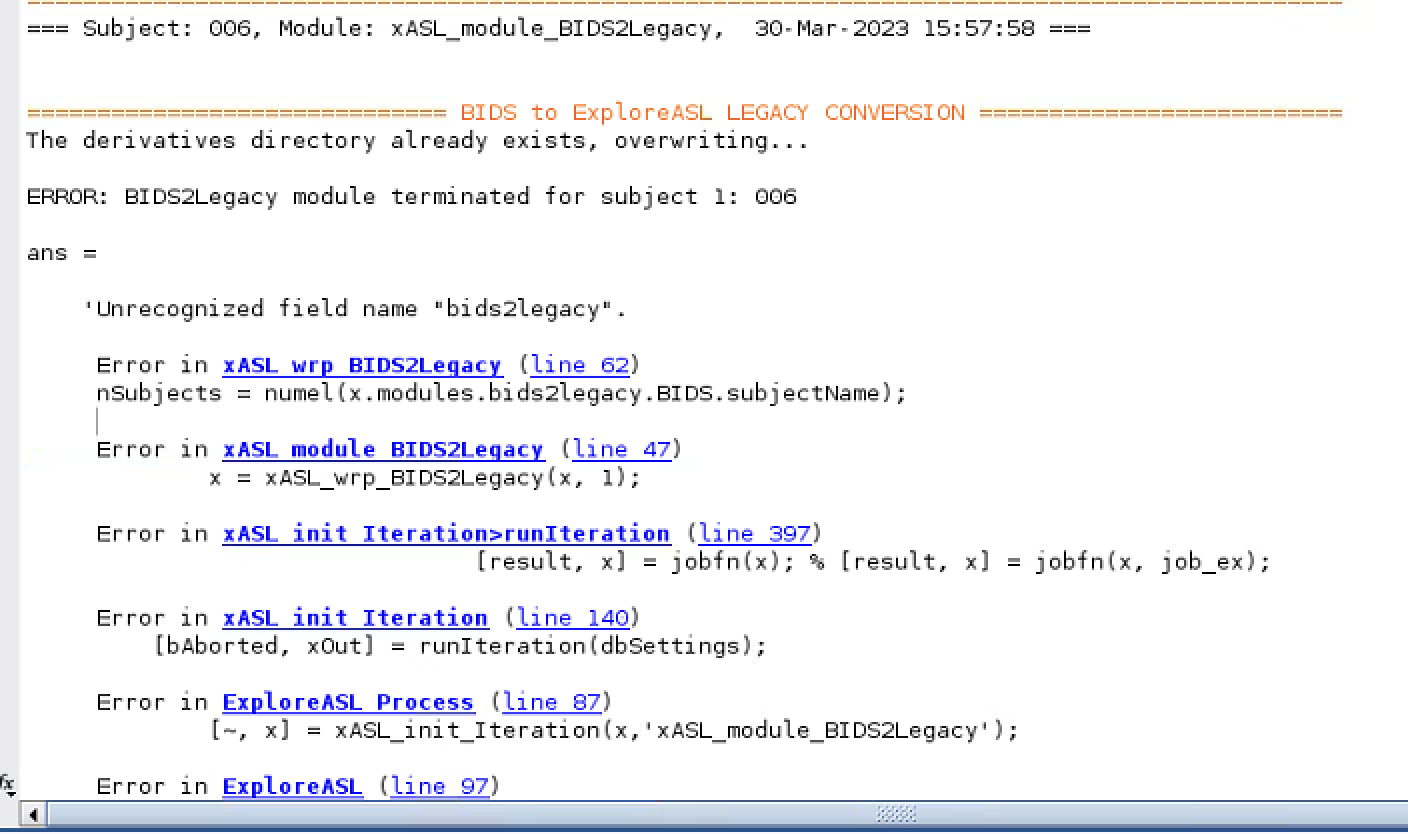Place the cursor on the nSubjects error line
The width and height of the screenshot is (1408, 834).
(500, 393)
